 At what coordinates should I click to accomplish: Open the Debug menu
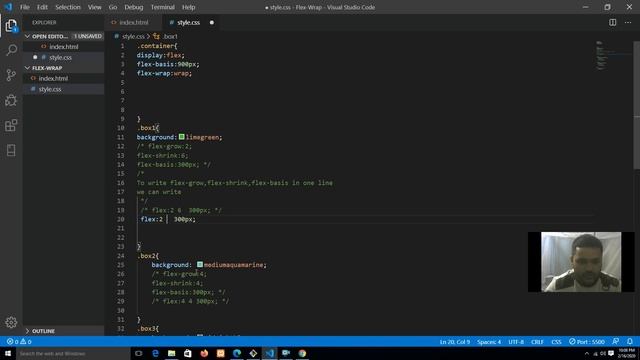click(133, 7)
